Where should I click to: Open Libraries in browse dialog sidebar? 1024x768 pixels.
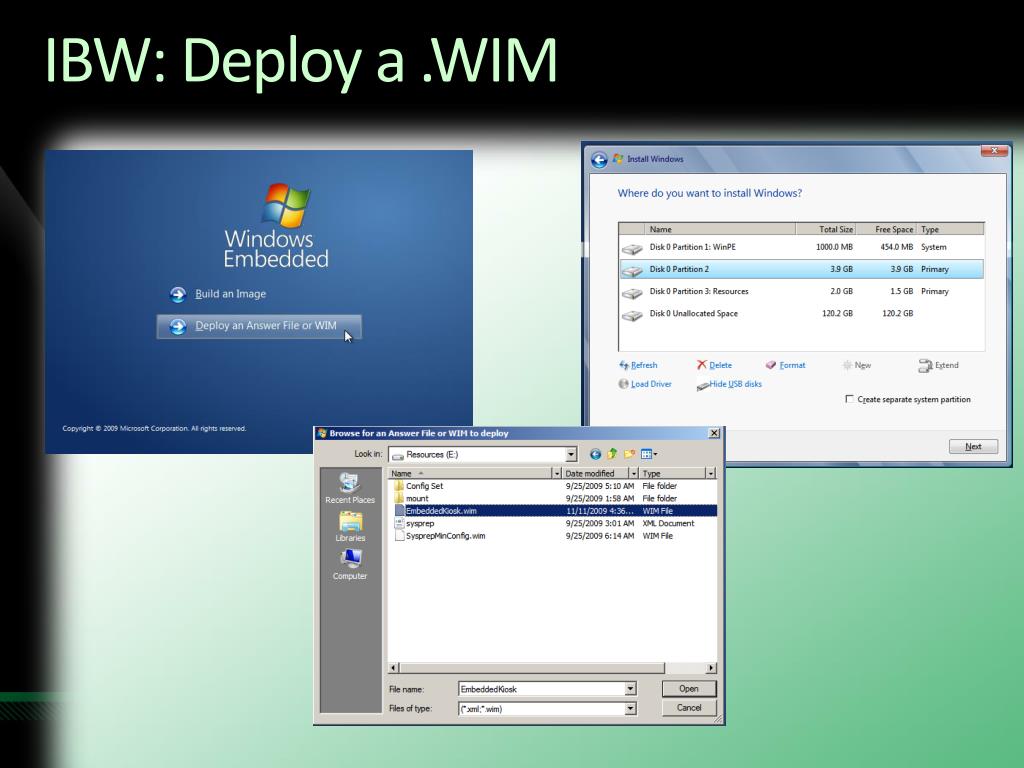[350, 526]
